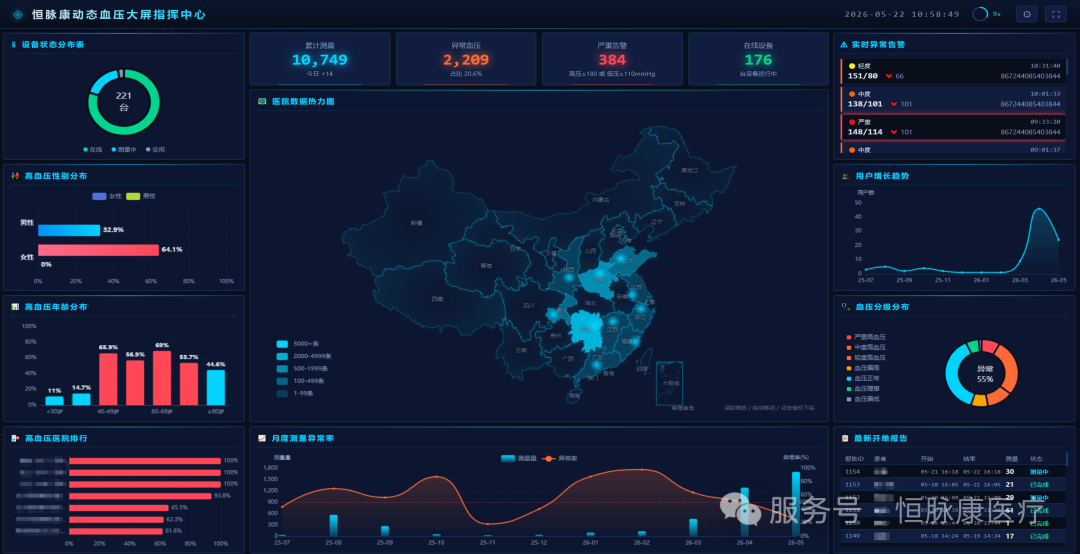This screenshot has width=1080, height=554.
Task: Click 内蒙古 region on the heat map
Action: pos(601,200)
